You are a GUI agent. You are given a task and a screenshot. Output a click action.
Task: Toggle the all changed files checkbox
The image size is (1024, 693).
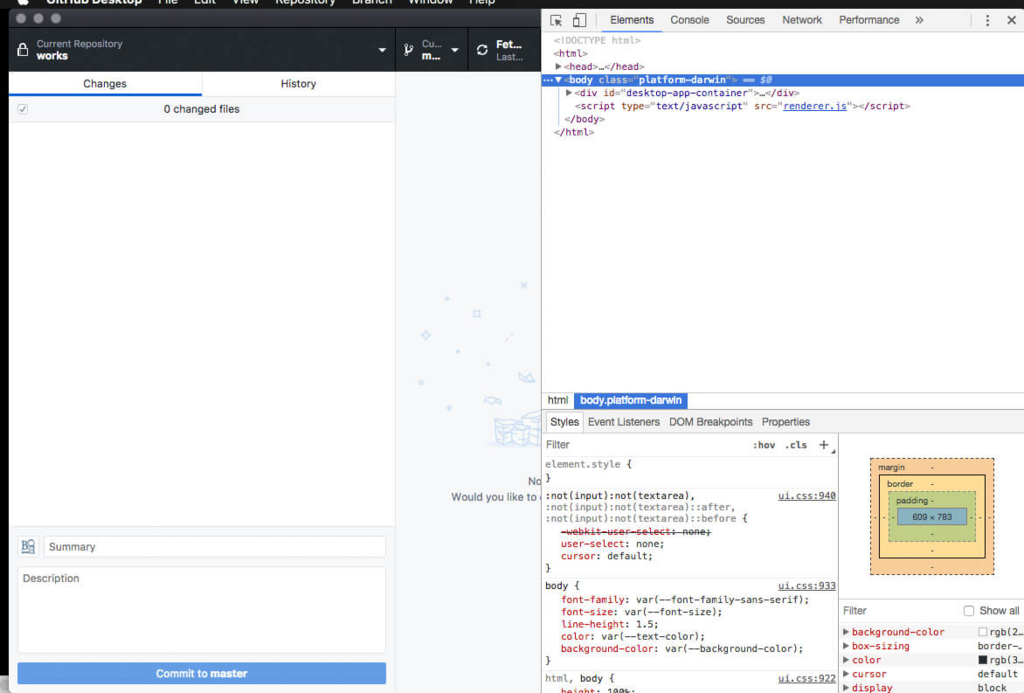[x=23, y=109]
